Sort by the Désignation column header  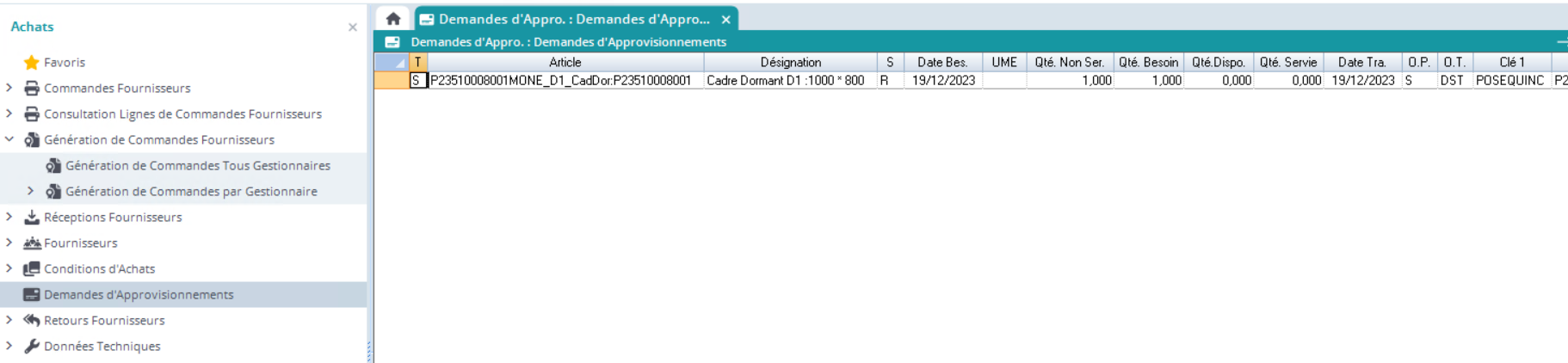click(x=790, y=62)
